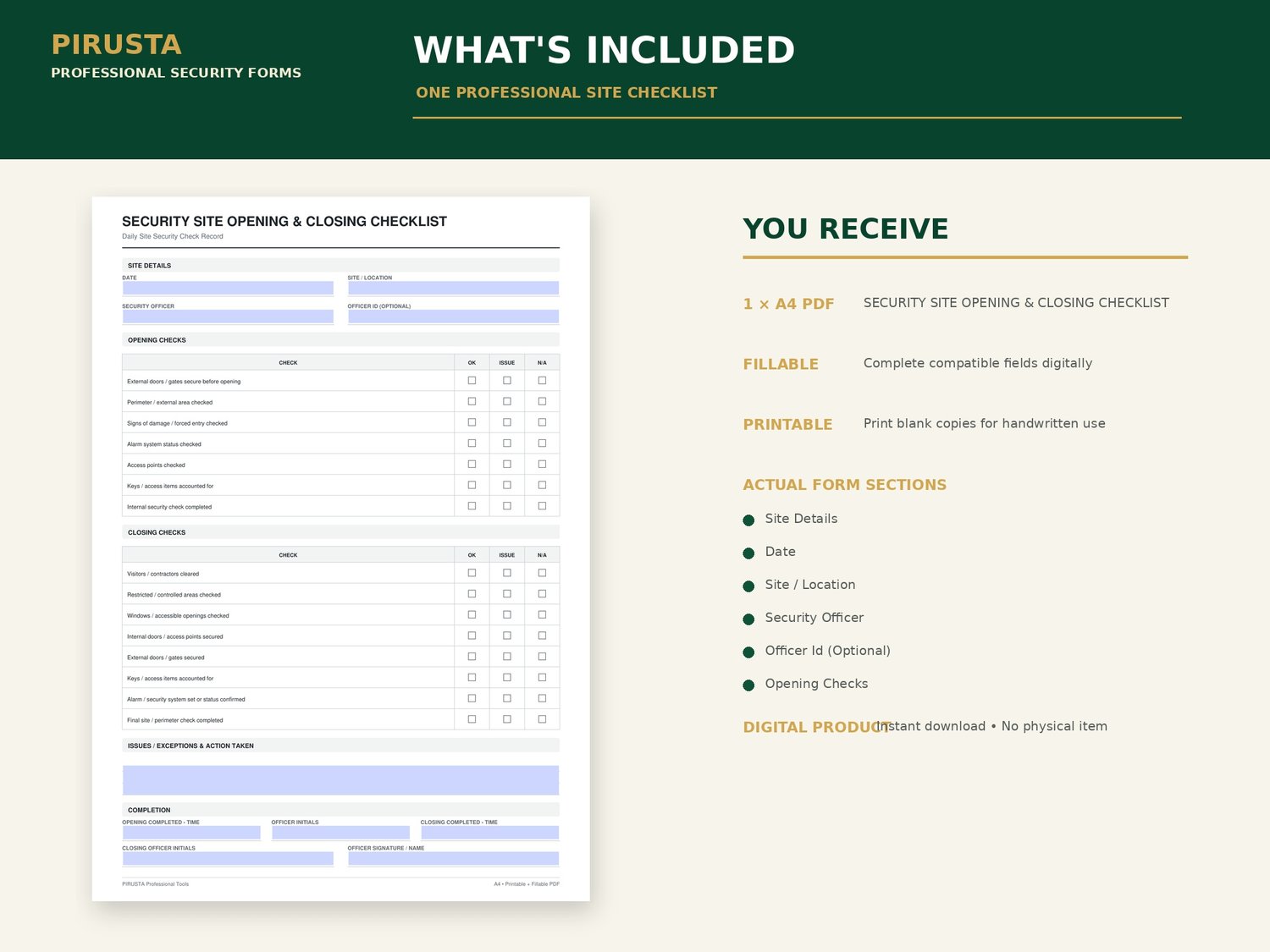Click the 'Site Details' list item

[x=801, y=519]
